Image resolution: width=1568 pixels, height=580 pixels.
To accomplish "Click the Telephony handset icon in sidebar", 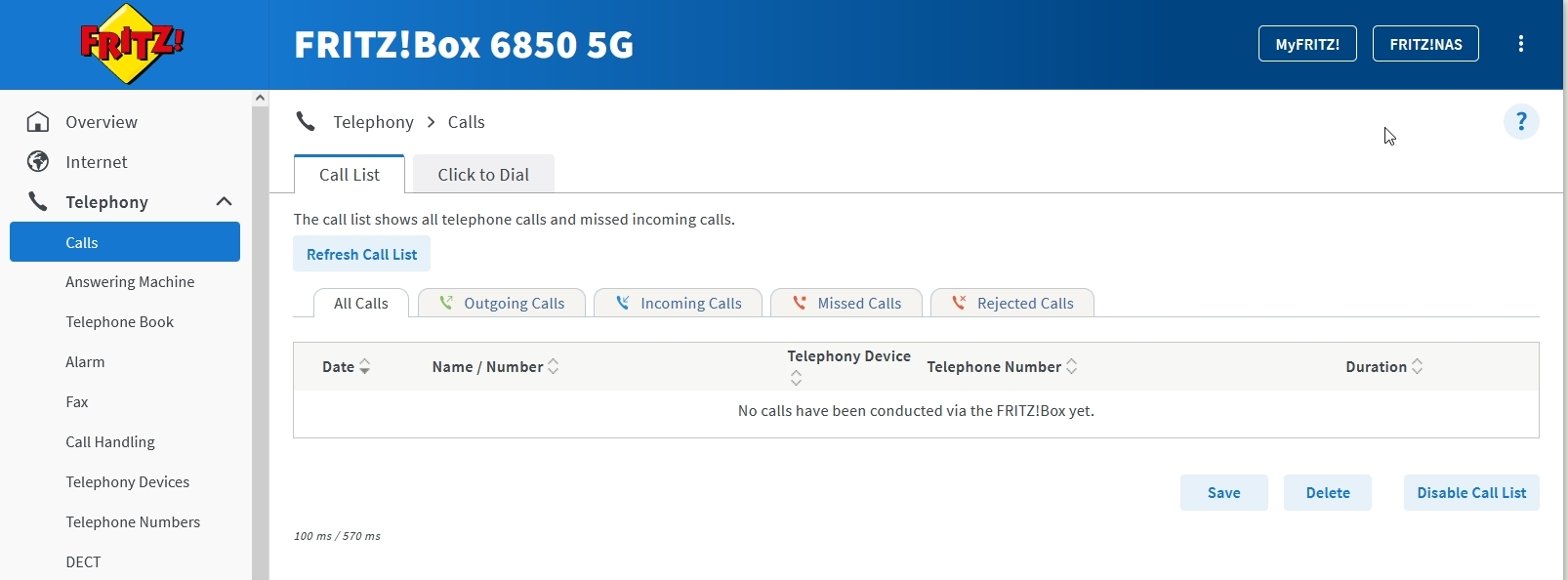I will [38, 202].
